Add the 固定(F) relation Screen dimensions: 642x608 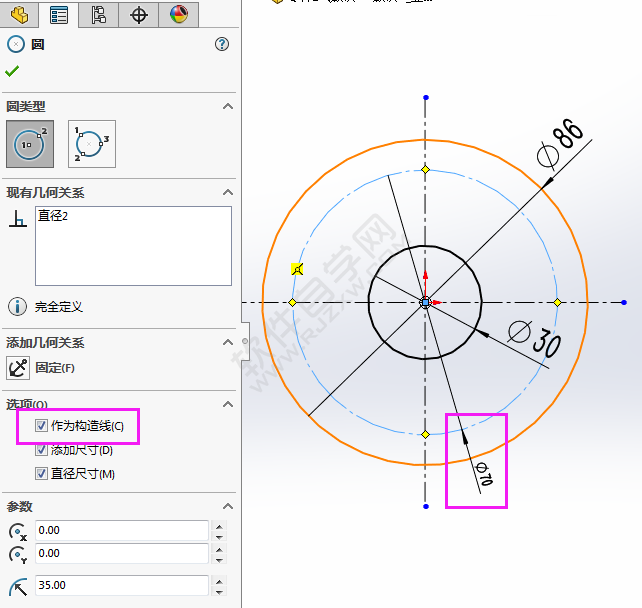pos(55,368)
